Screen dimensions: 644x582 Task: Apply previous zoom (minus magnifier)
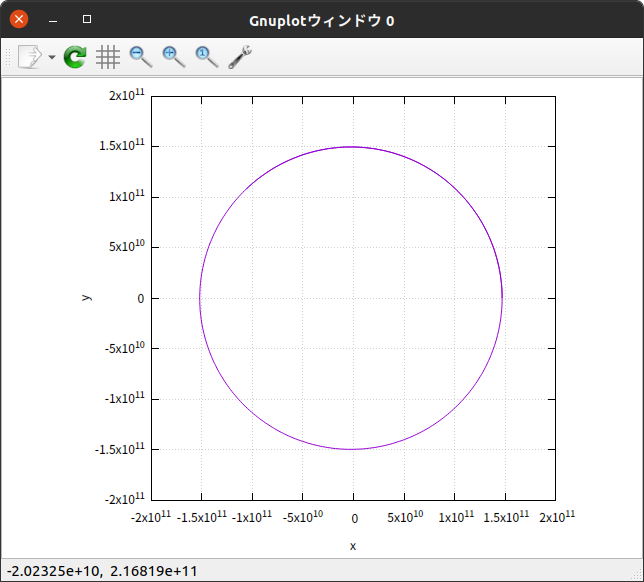tap(141, 57)
